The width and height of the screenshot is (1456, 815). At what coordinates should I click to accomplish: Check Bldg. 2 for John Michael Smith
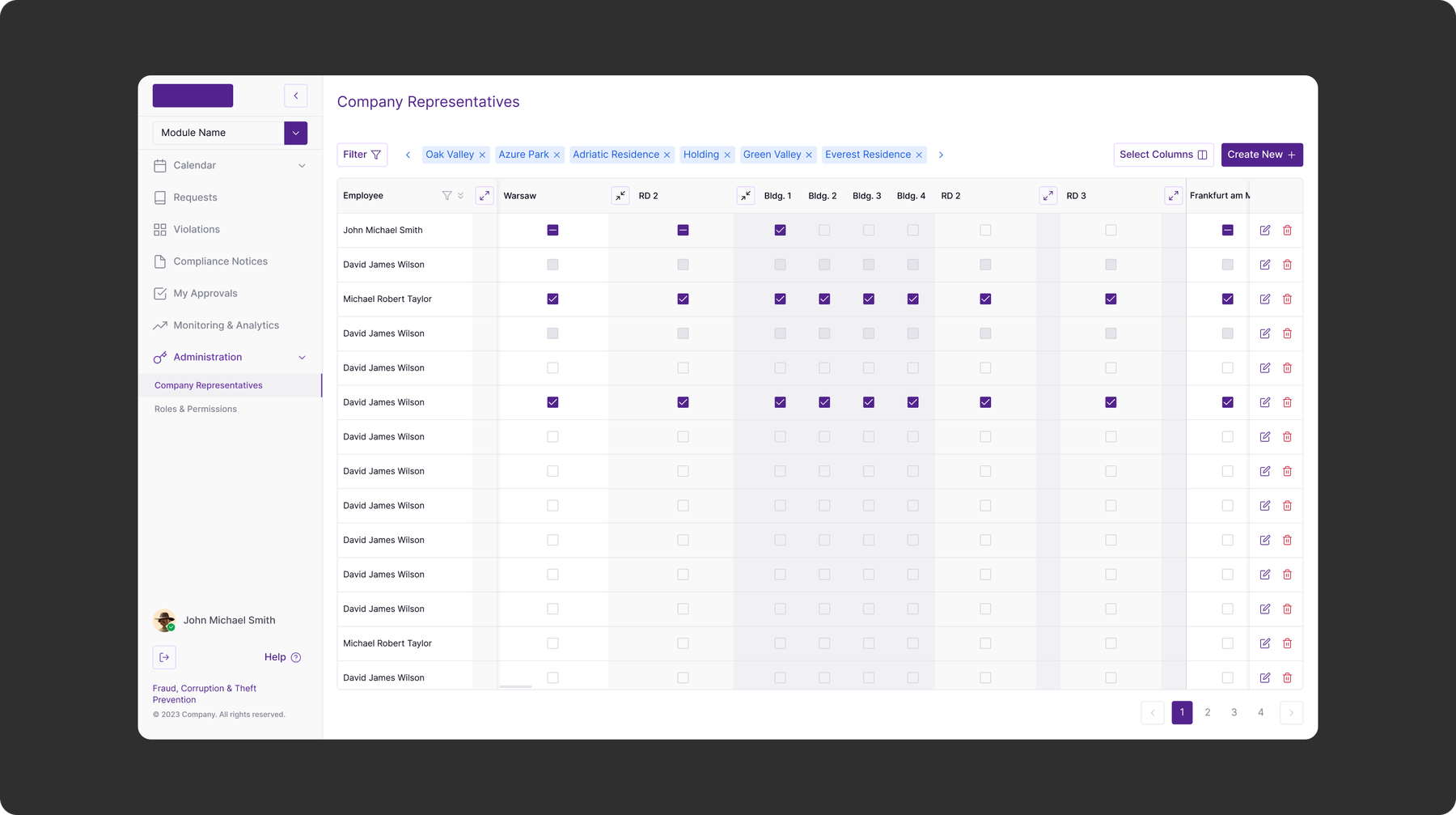click(824, 231)
